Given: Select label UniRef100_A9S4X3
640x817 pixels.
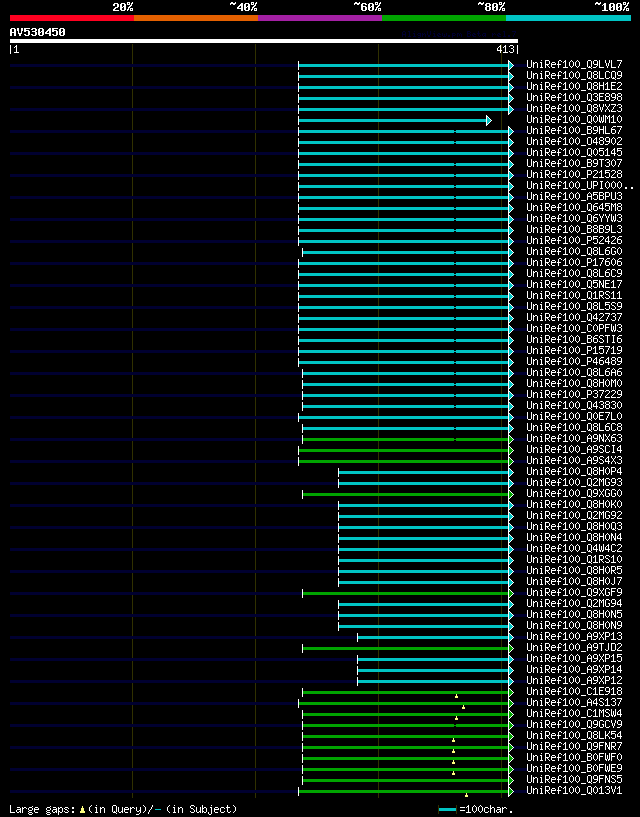Looking at the screenshot, I should (x=574, y=460).
